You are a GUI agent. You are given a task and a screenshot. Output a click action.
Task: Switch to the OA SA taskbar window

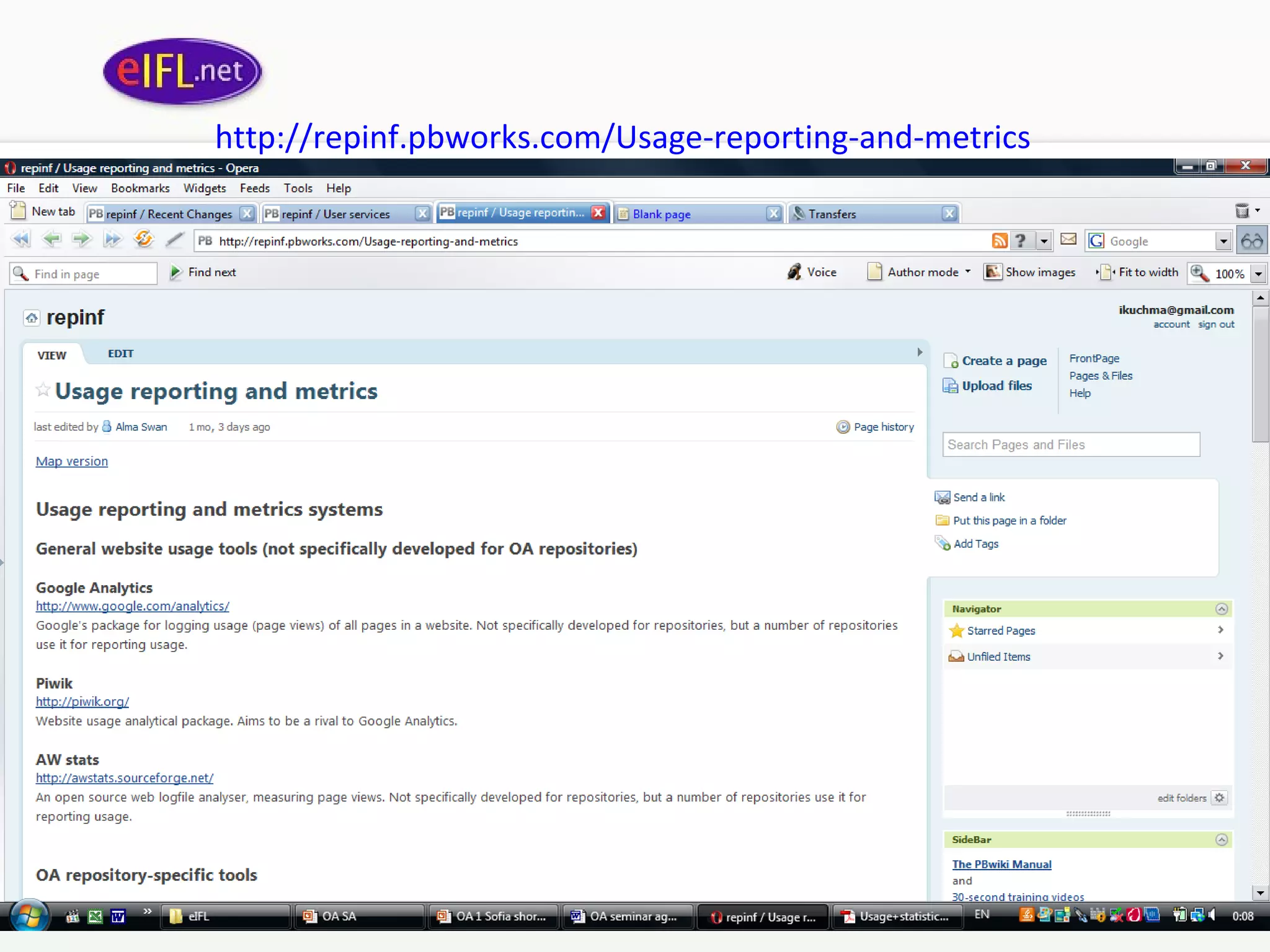(359, 917)
